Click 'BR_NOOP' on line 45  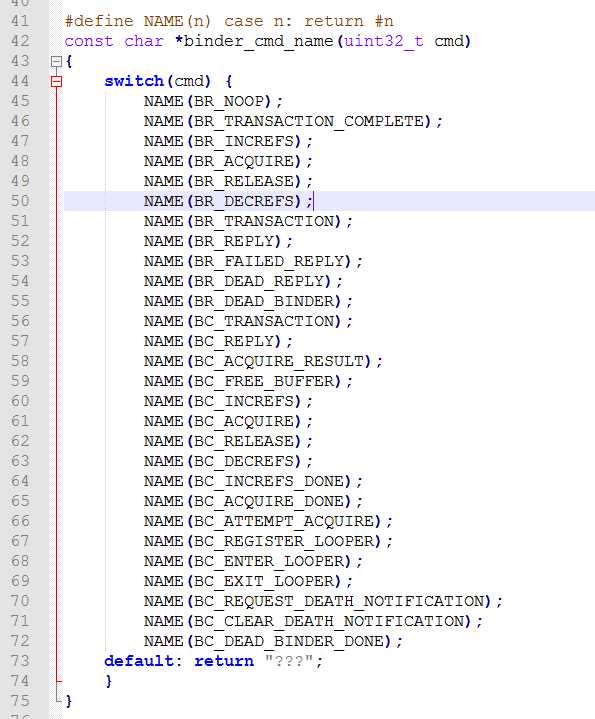click(229, 101)
